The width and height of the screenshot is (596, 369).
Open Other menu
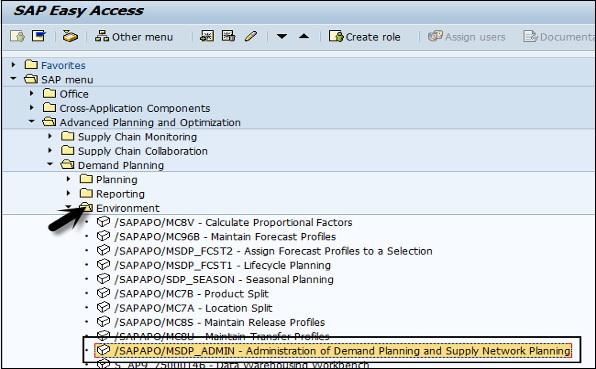coord(134,37)
